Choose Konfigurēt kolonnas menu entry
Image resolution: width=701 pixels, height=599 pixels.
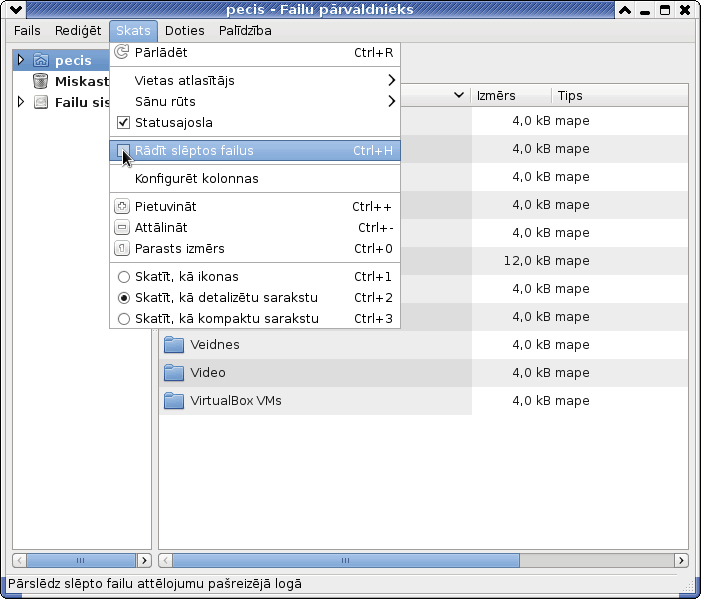coord(255,179)
